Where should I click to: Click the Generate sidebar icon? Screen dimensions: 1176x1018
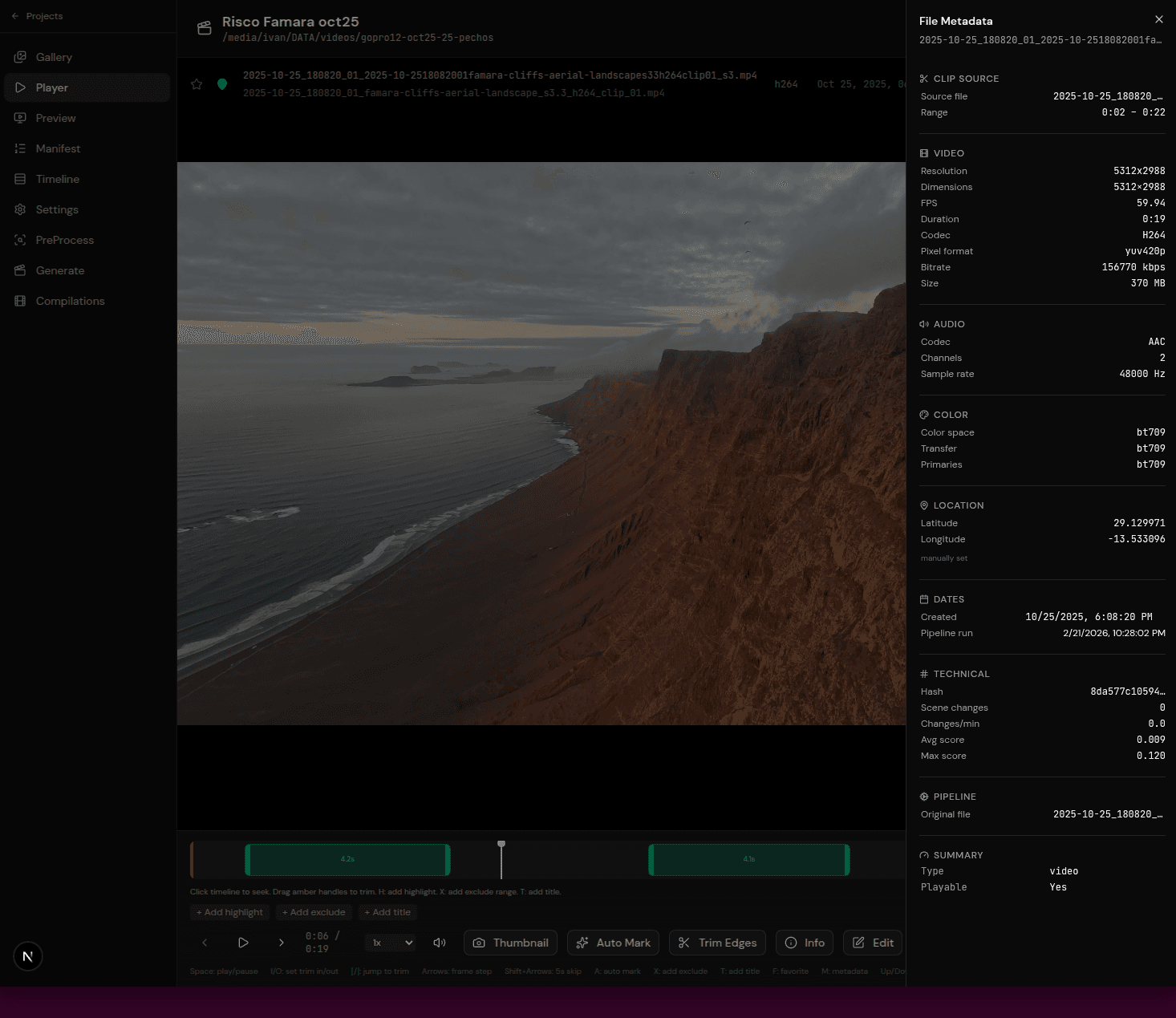[x=20, y=270]
